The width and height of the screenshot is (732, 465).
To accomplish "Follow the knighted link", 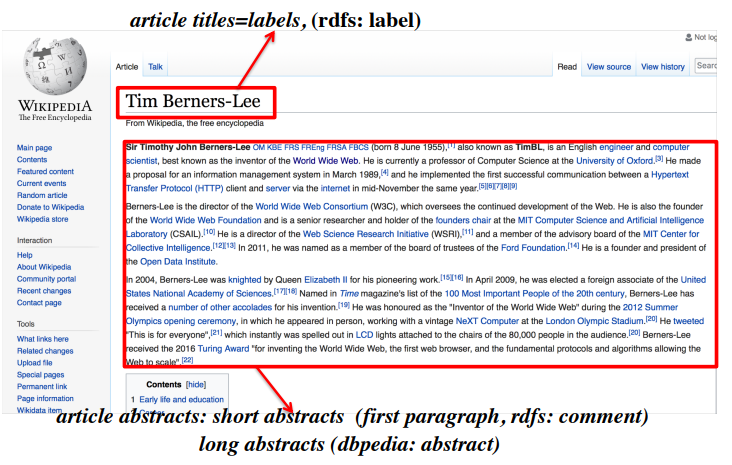I will [x=244, y=280].
